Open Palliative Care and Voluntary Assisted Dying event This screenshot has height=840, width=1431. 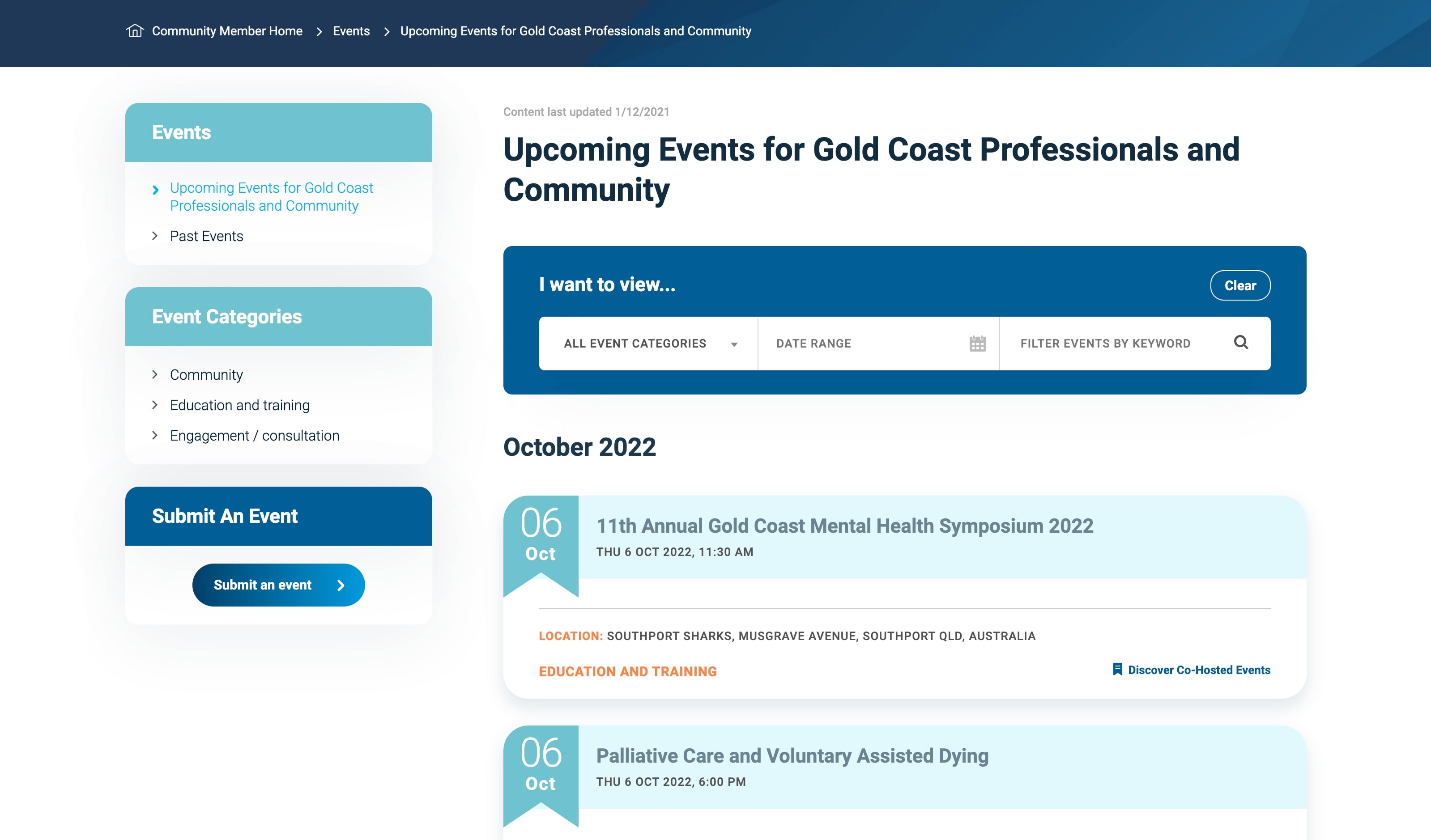coord(792,756)
